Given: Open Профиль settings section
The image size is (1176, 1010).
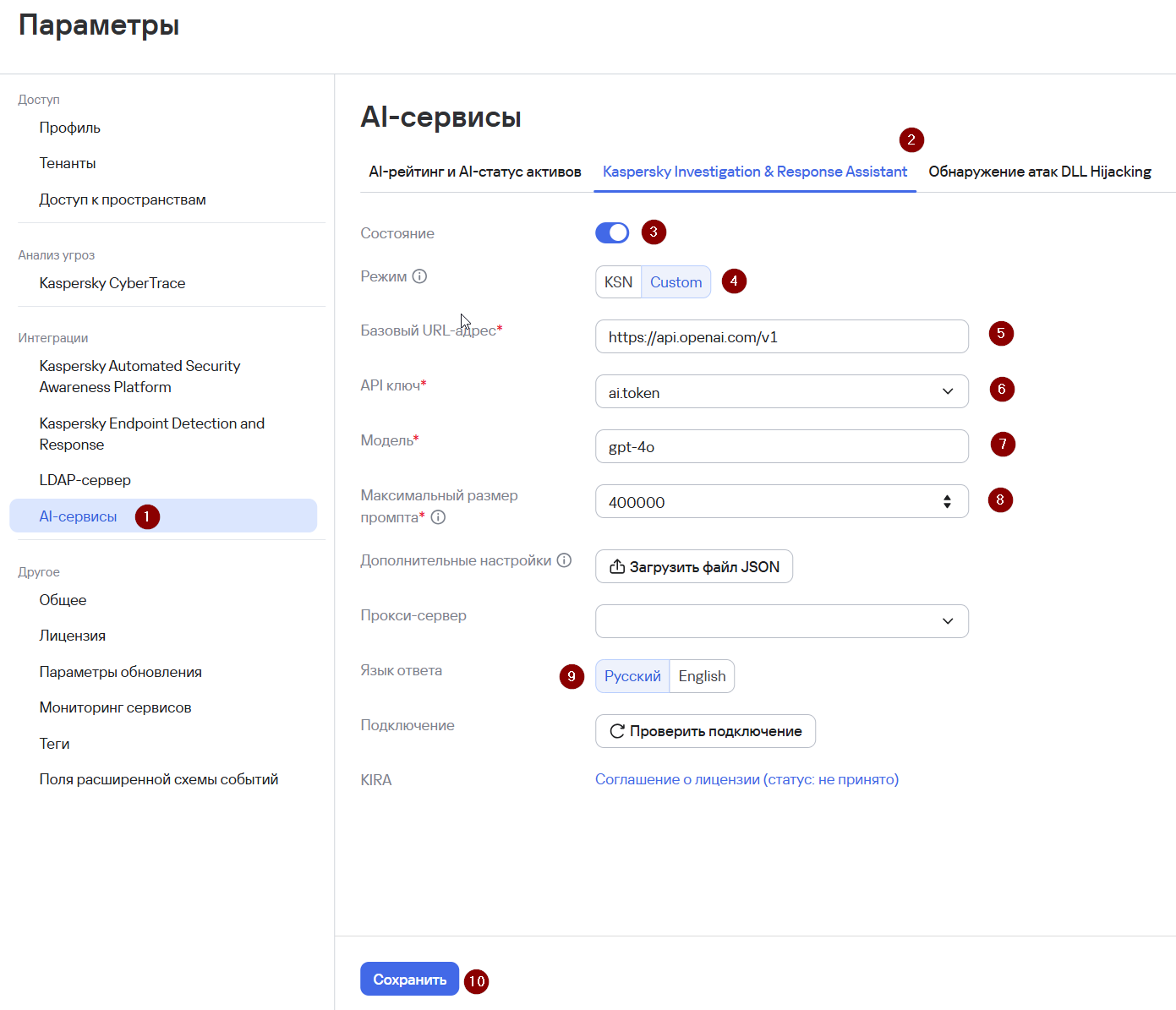Looking at the screenshot, I should (x=70, y=128).
